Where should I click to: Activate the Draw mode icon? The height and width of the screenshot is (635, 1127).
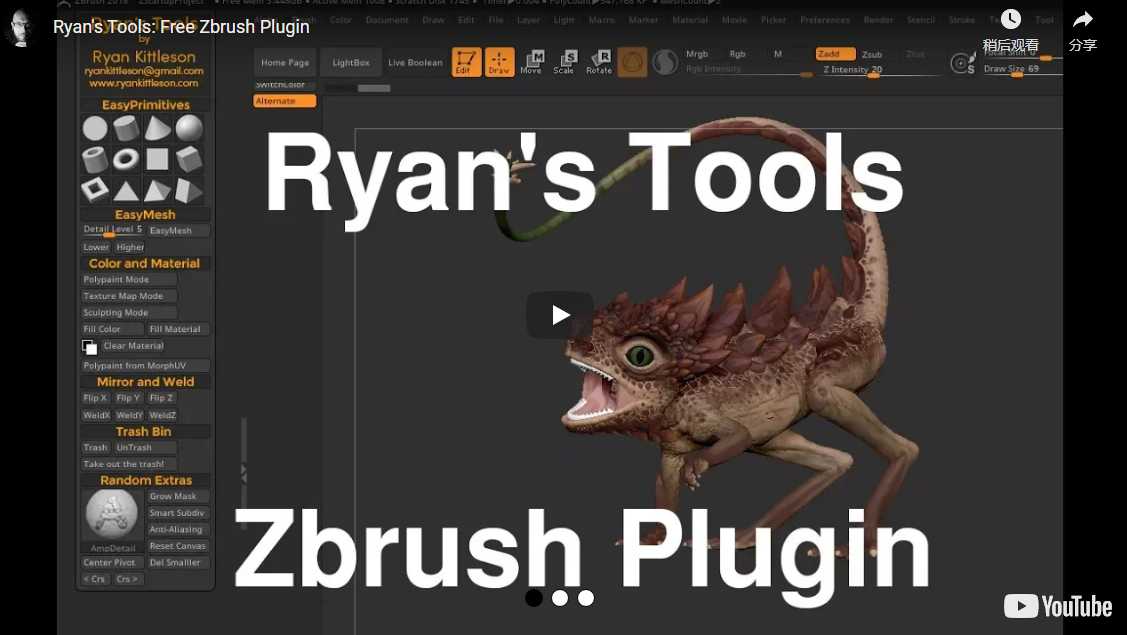499,63
